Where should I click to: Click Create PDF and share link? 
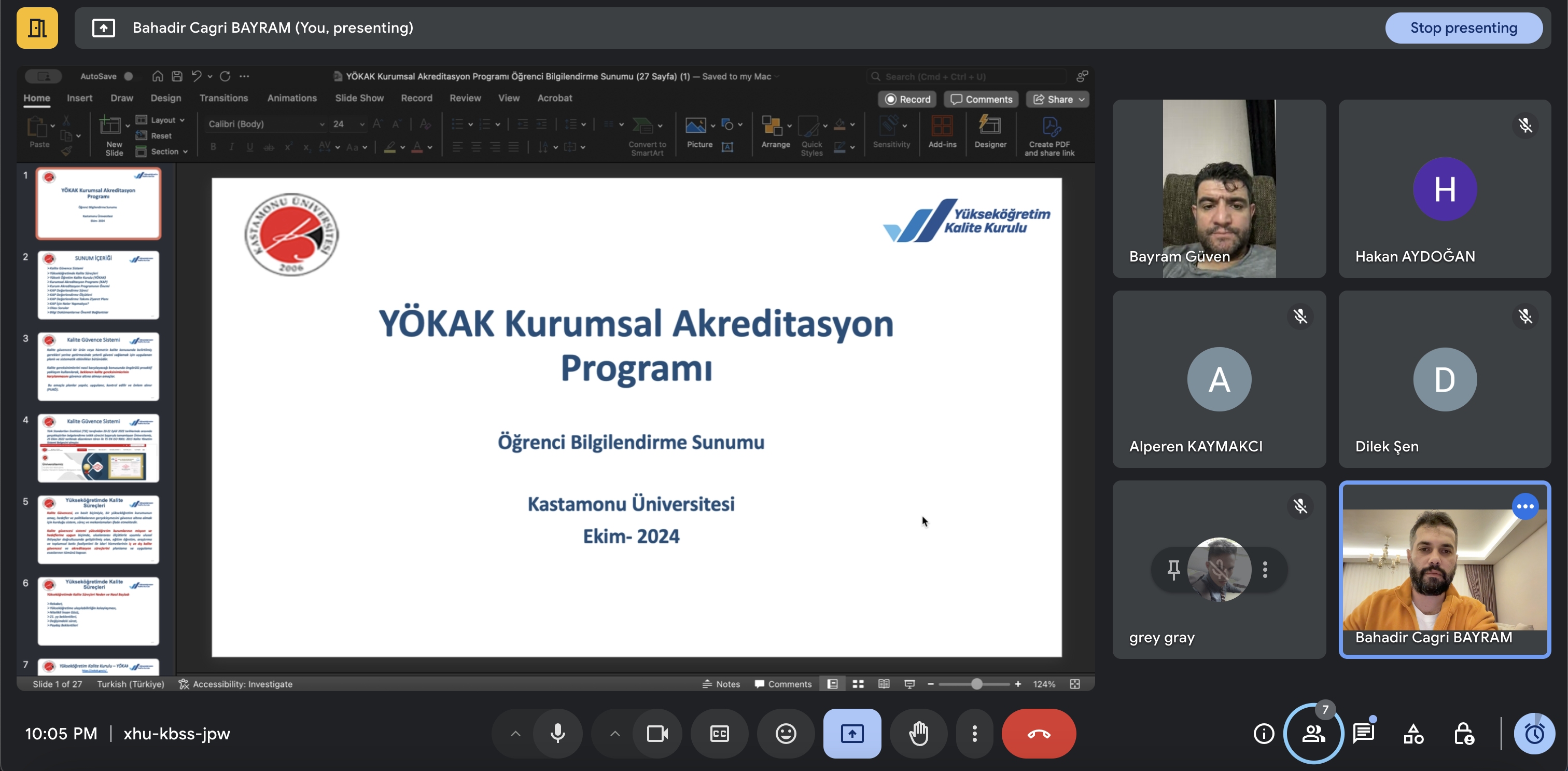pos(1049,136)
